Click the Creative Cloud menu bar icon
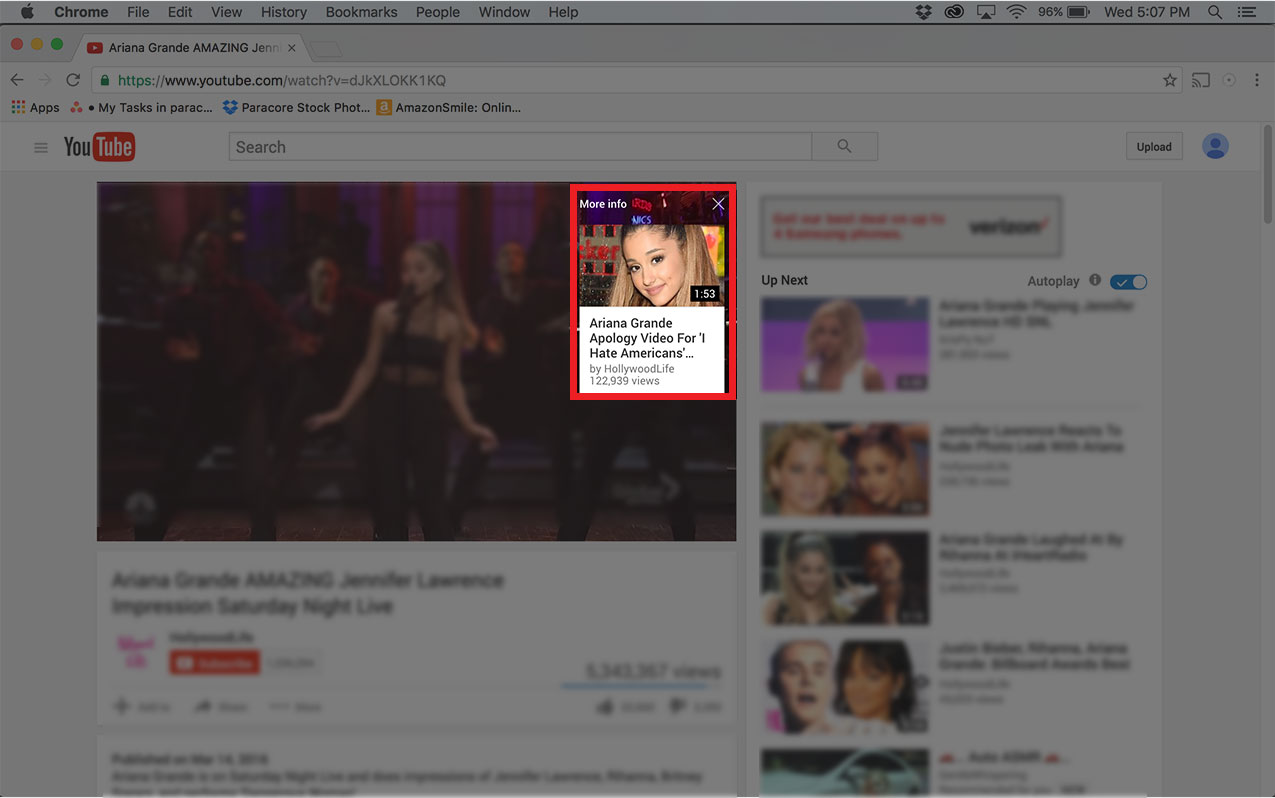 [x=953, y=12]
